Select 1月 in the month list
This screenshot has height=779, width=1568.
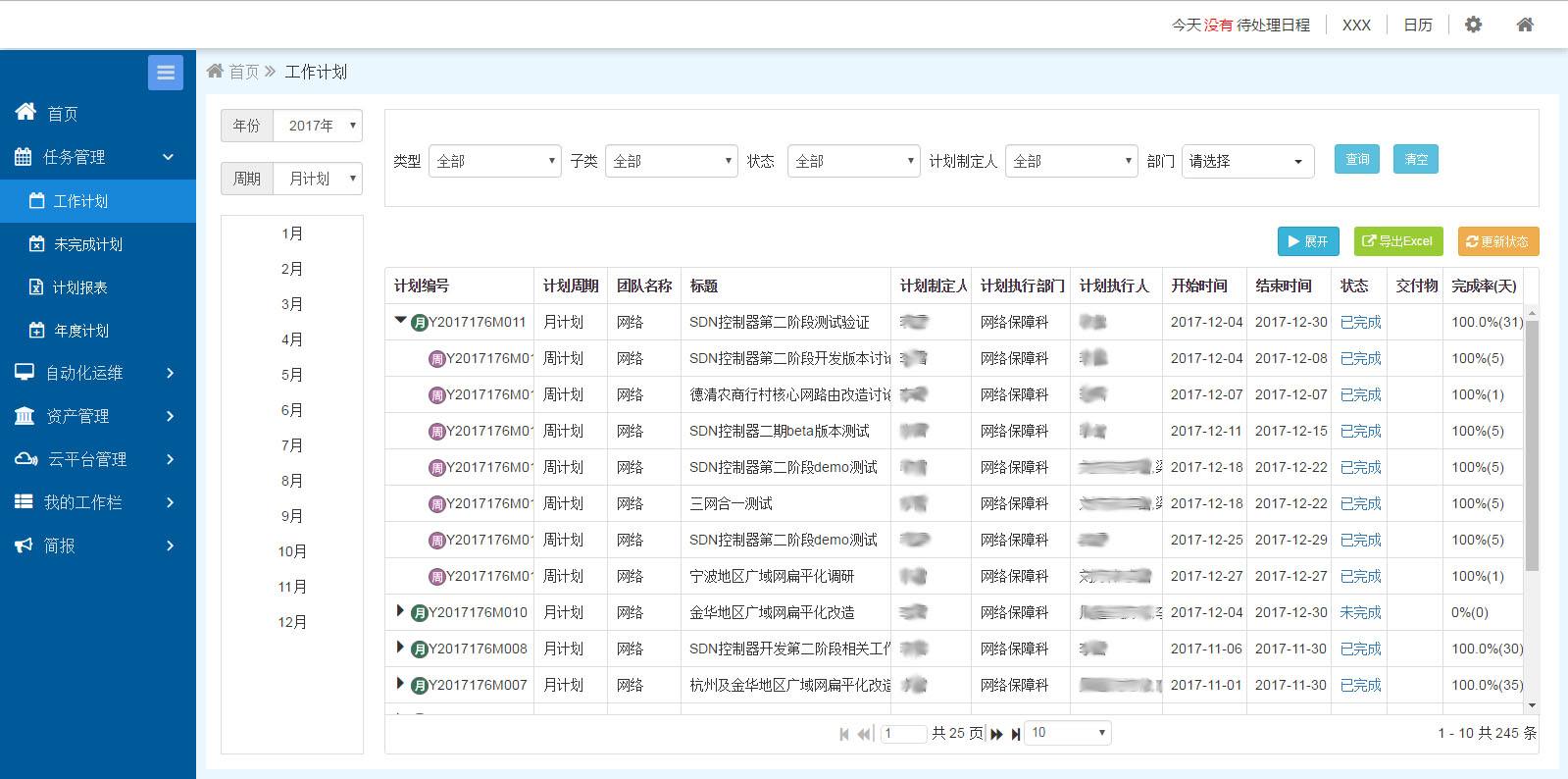pyautogui.click(x=292, y=234)
